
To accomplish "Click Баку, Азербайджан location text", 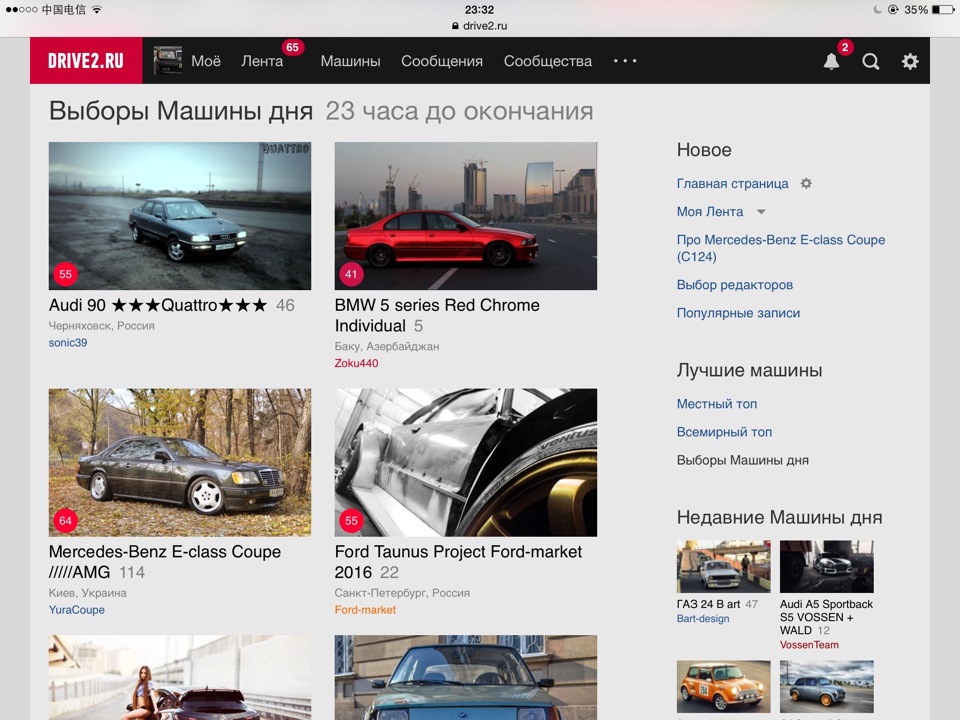I will [x=387, y=347].
